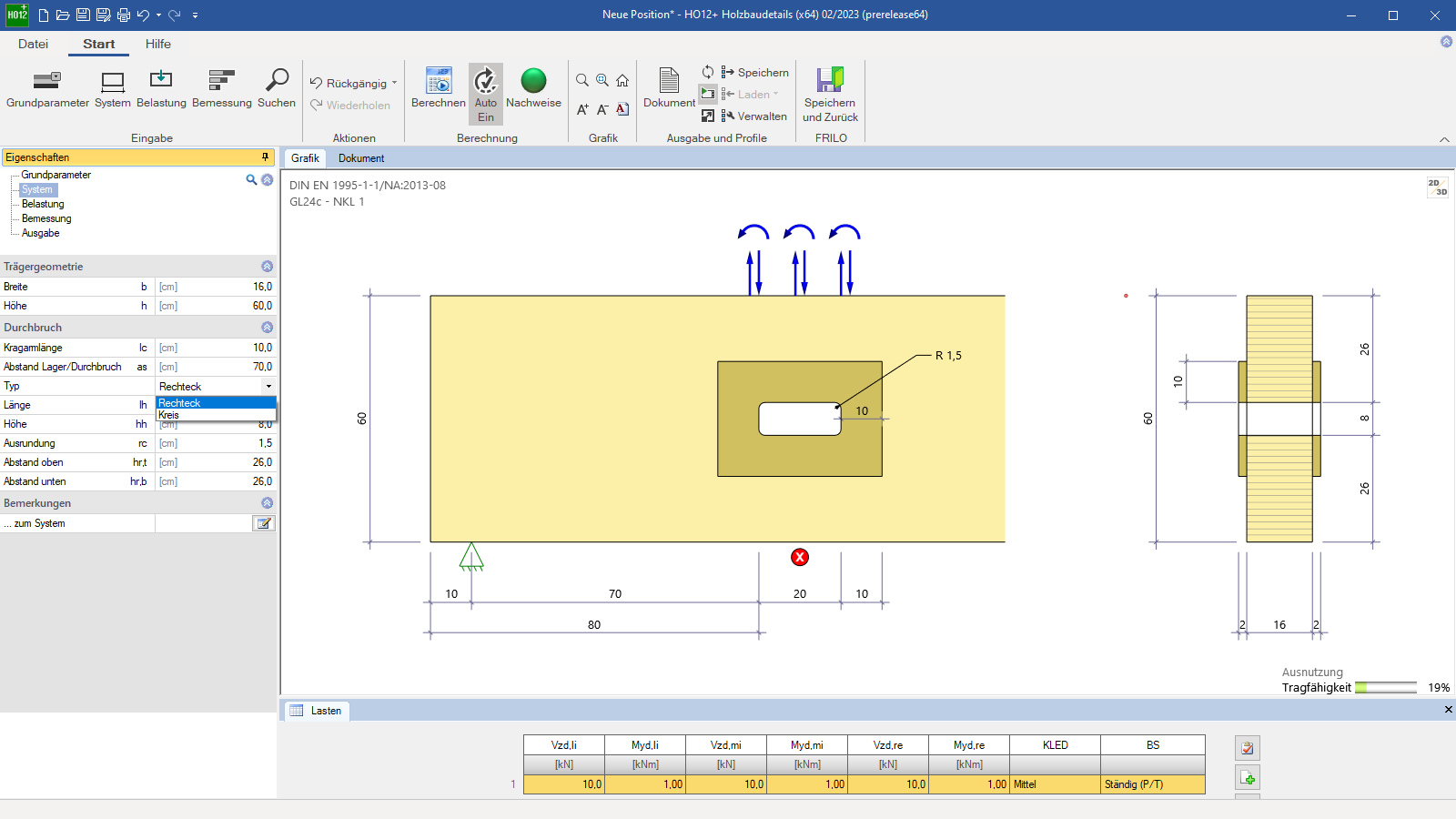1456x819 pixels.
Task: Click Rückgängig undo button
Action: (x=349, y=83)
